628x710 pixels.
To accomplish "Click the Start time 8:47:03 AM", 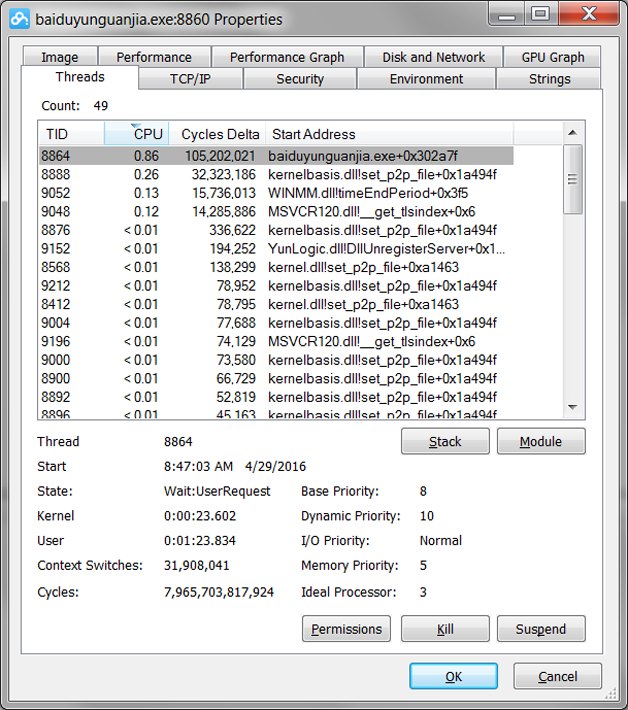I will coord(198,466).
